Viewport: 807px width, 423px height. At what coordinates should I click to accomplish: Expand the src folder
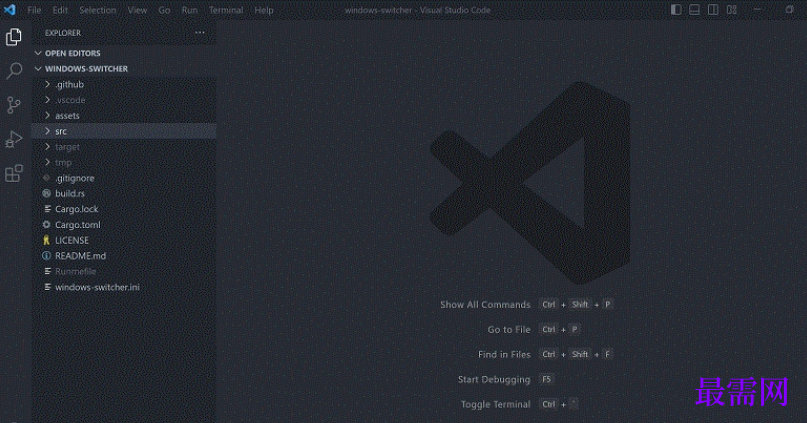tap(47, 131)
